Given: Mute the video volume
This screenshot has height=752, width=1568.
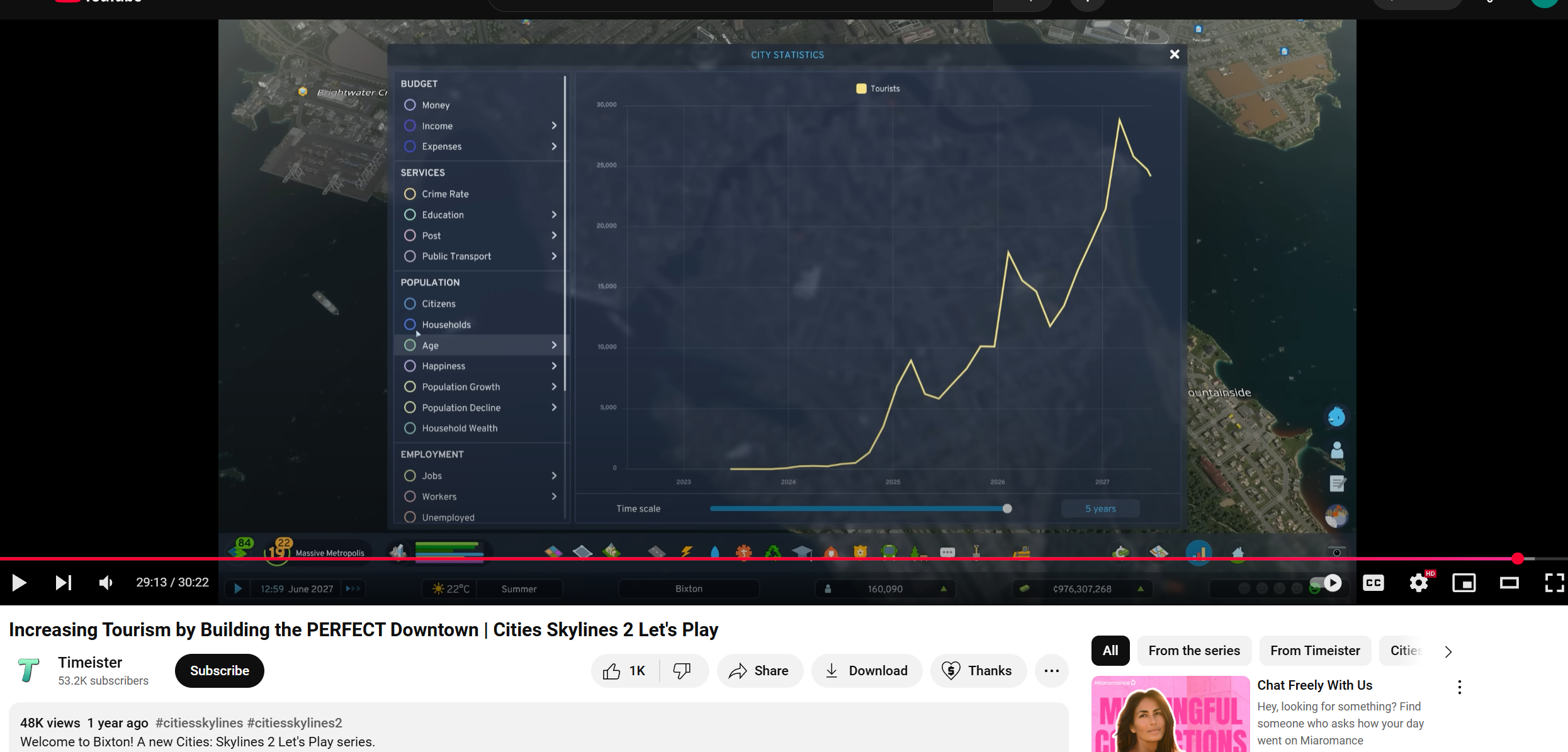Looking at the screenshot, I should pos(106,583).
